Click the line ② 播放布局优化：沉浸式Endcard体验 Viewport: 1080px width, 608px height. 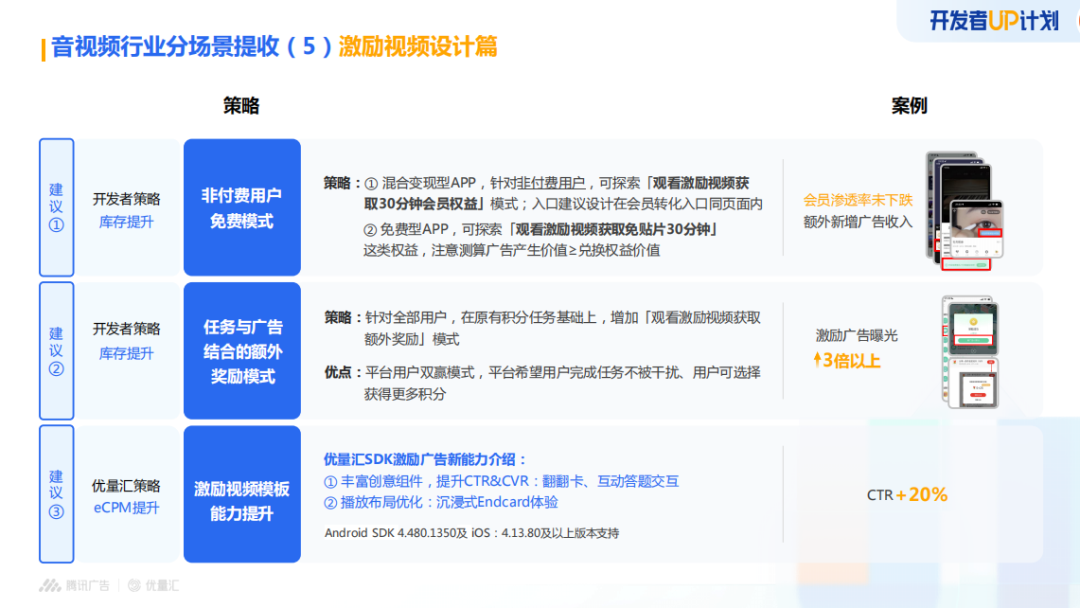coord(441,502)
